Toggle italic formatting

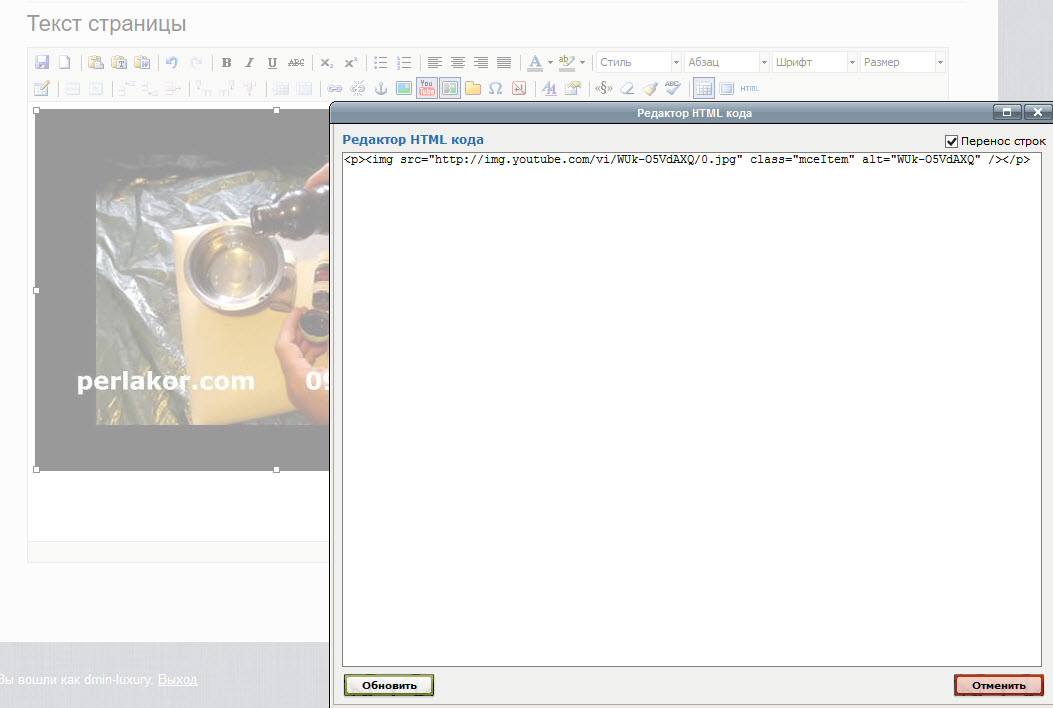(250, 62)
